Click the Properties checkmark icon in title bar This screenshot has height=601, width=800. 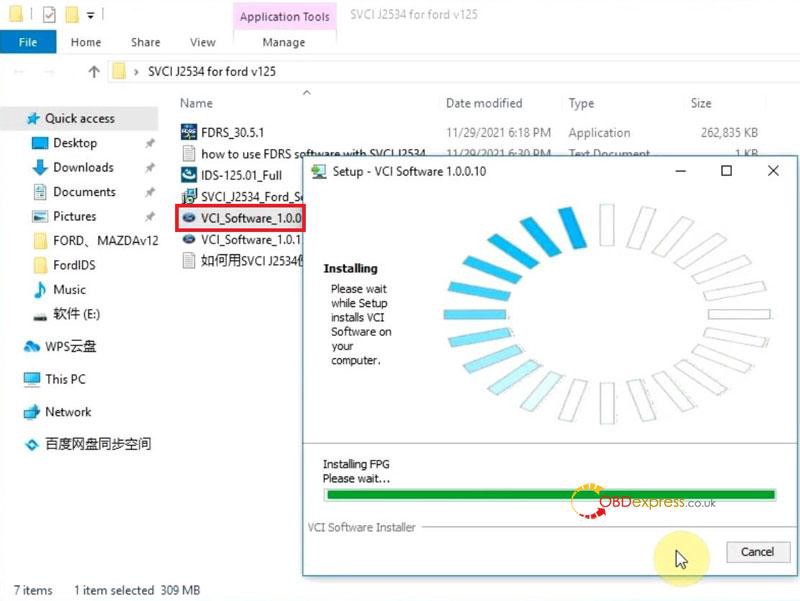pyautogui.click(x=49, y=15)
